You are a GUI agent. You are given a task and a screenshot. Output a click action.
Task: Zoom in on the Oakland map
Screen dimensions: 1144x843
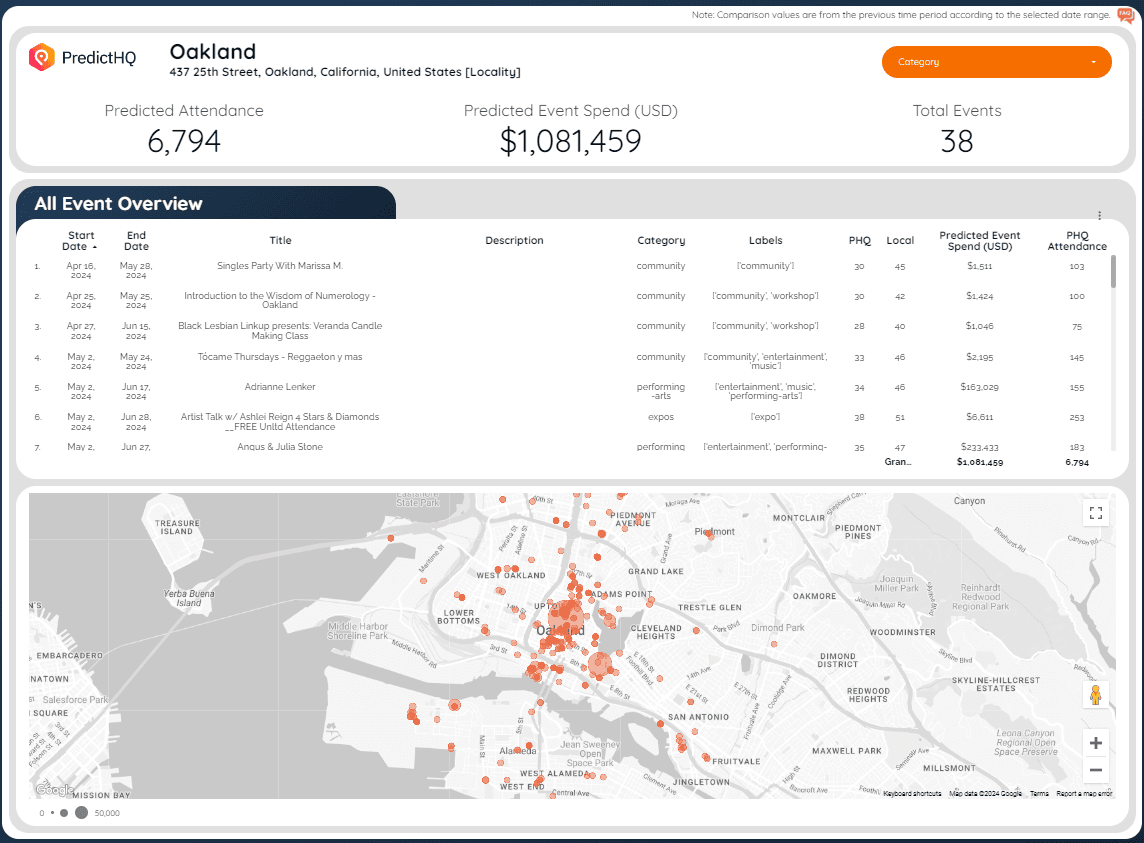coord(1095,743)
